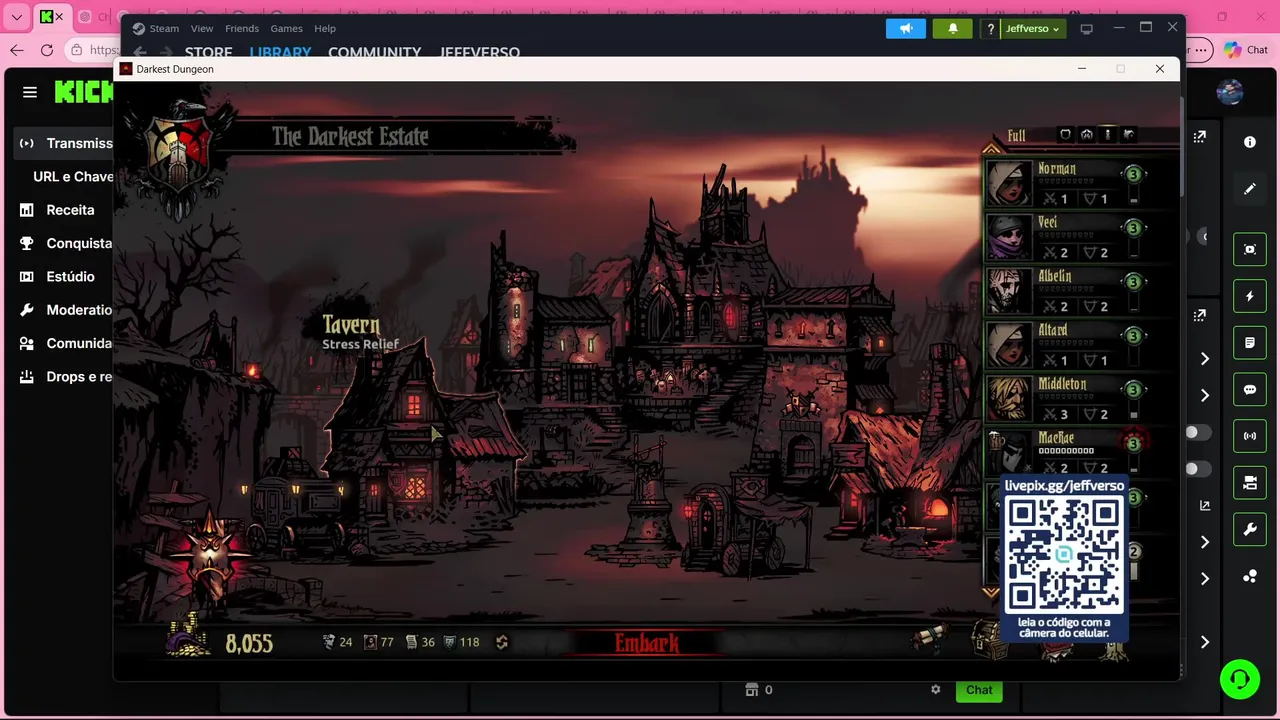Click green headset support button
Viewport: 1280px width, 720px height.
tap(1240, 680)
